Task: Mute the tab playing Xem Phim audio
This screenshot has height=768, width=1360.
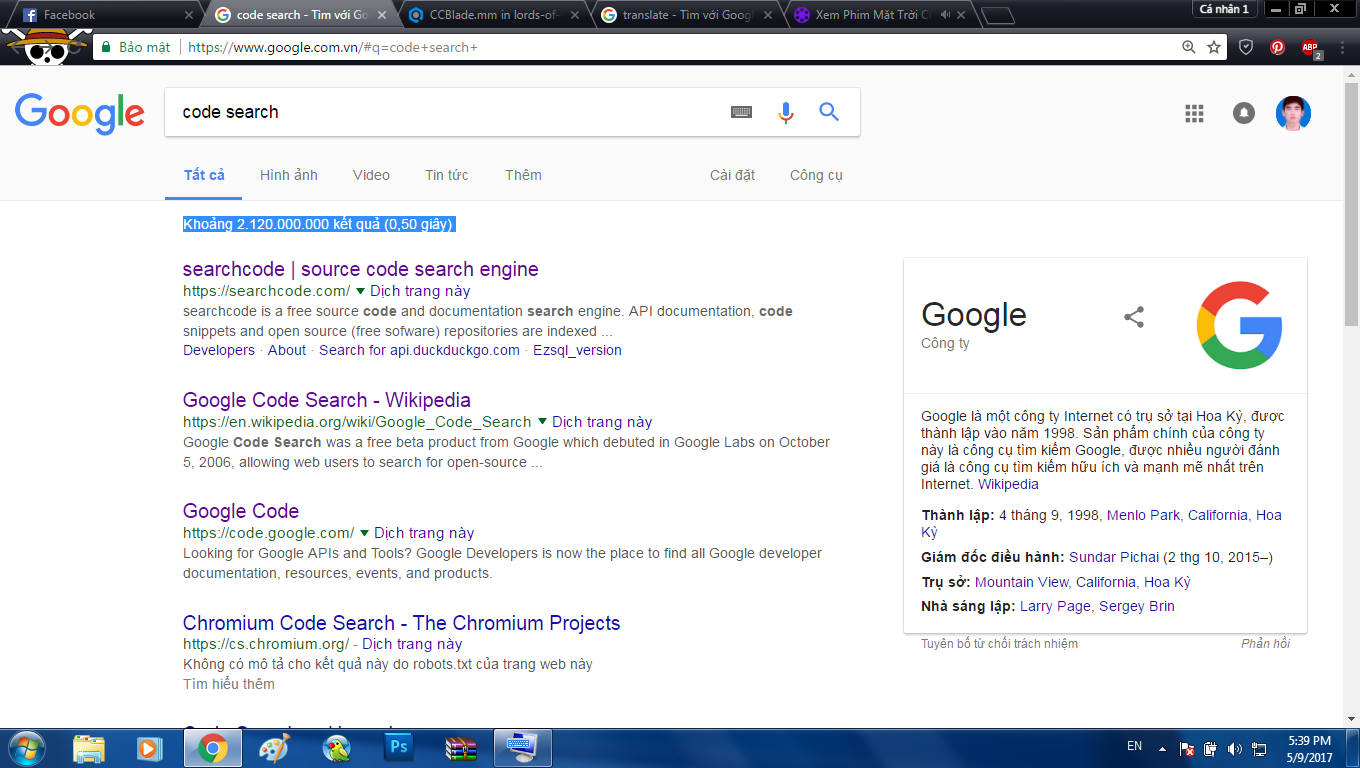Action: point(947,15)
